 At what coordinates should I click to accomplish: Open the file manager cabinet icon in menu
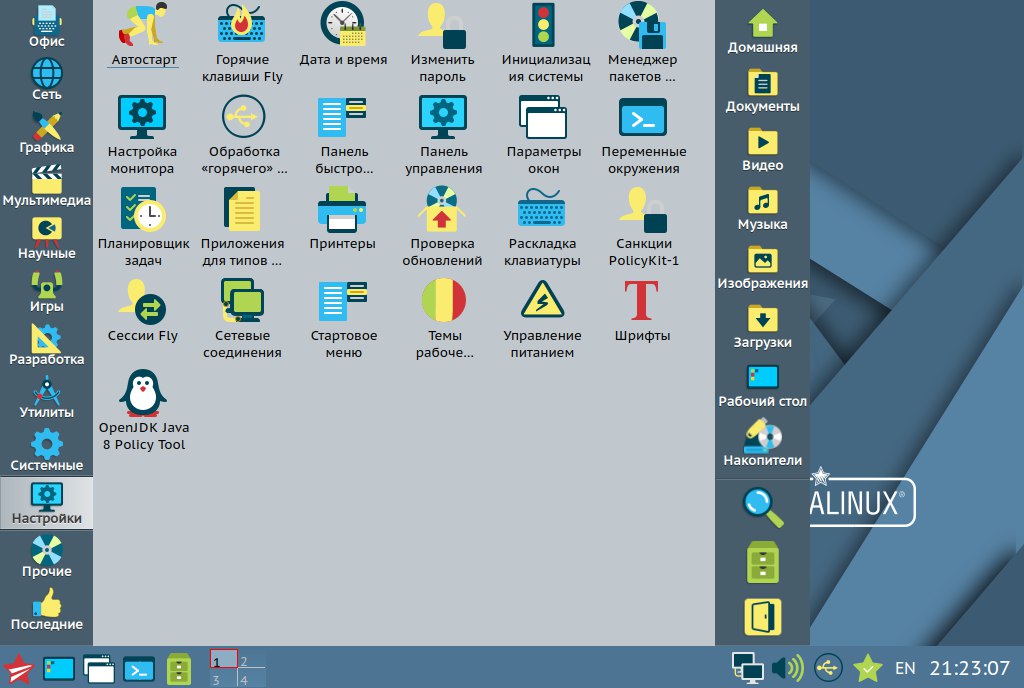(762, 562)
